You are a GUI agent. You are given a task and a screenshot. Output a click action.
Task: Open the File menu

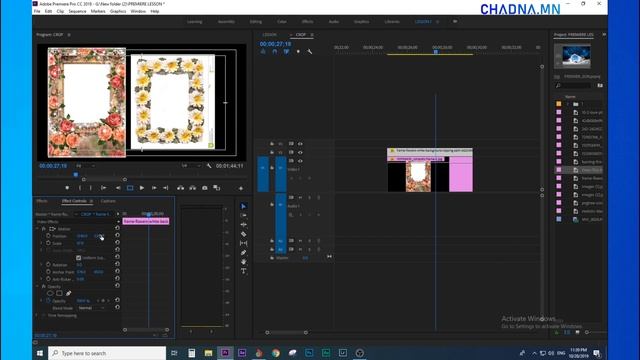pos(37,11)
